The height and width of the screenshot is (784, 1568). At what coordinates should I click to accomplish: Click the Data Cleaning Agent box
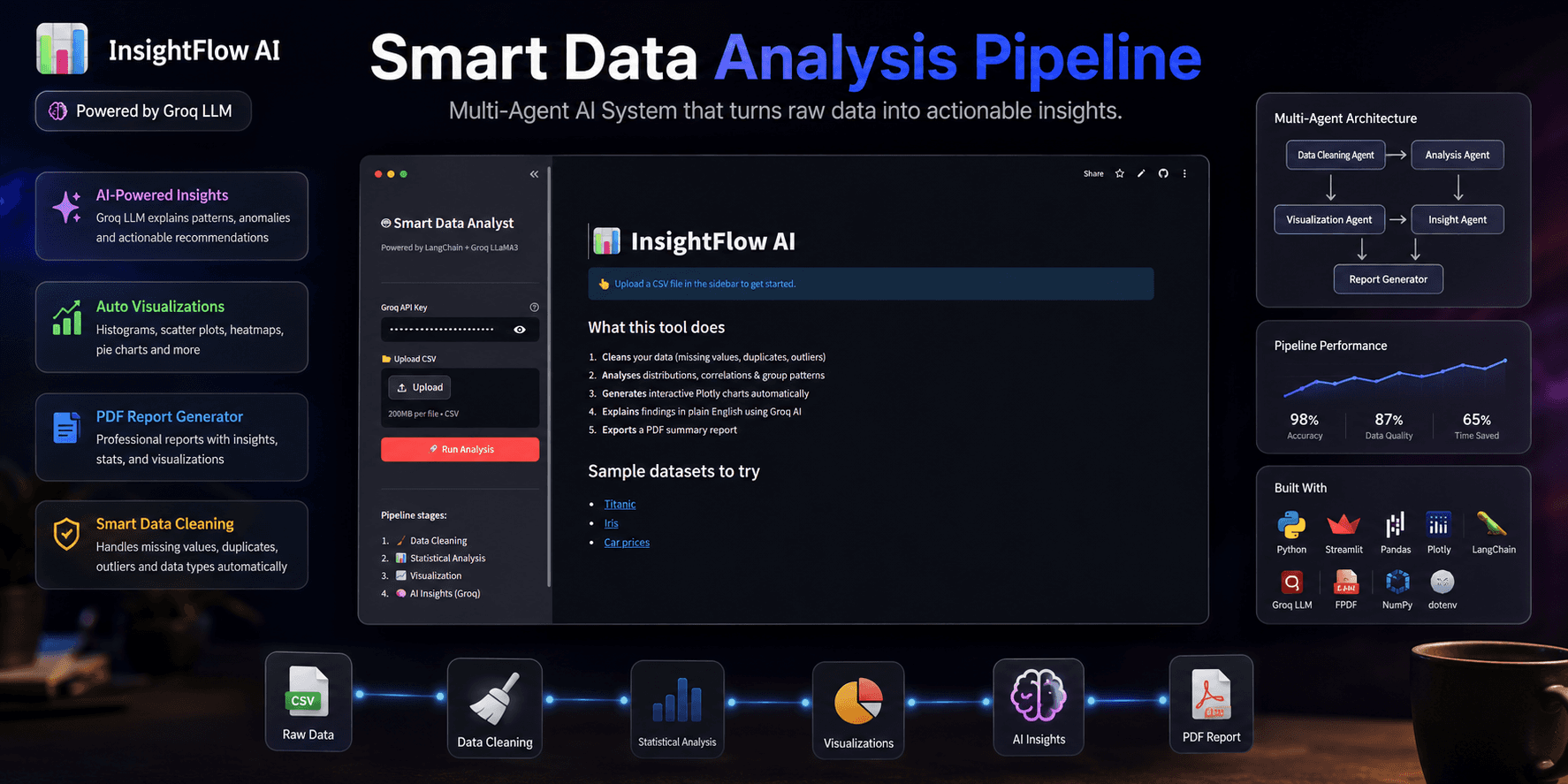(1336, 155)
